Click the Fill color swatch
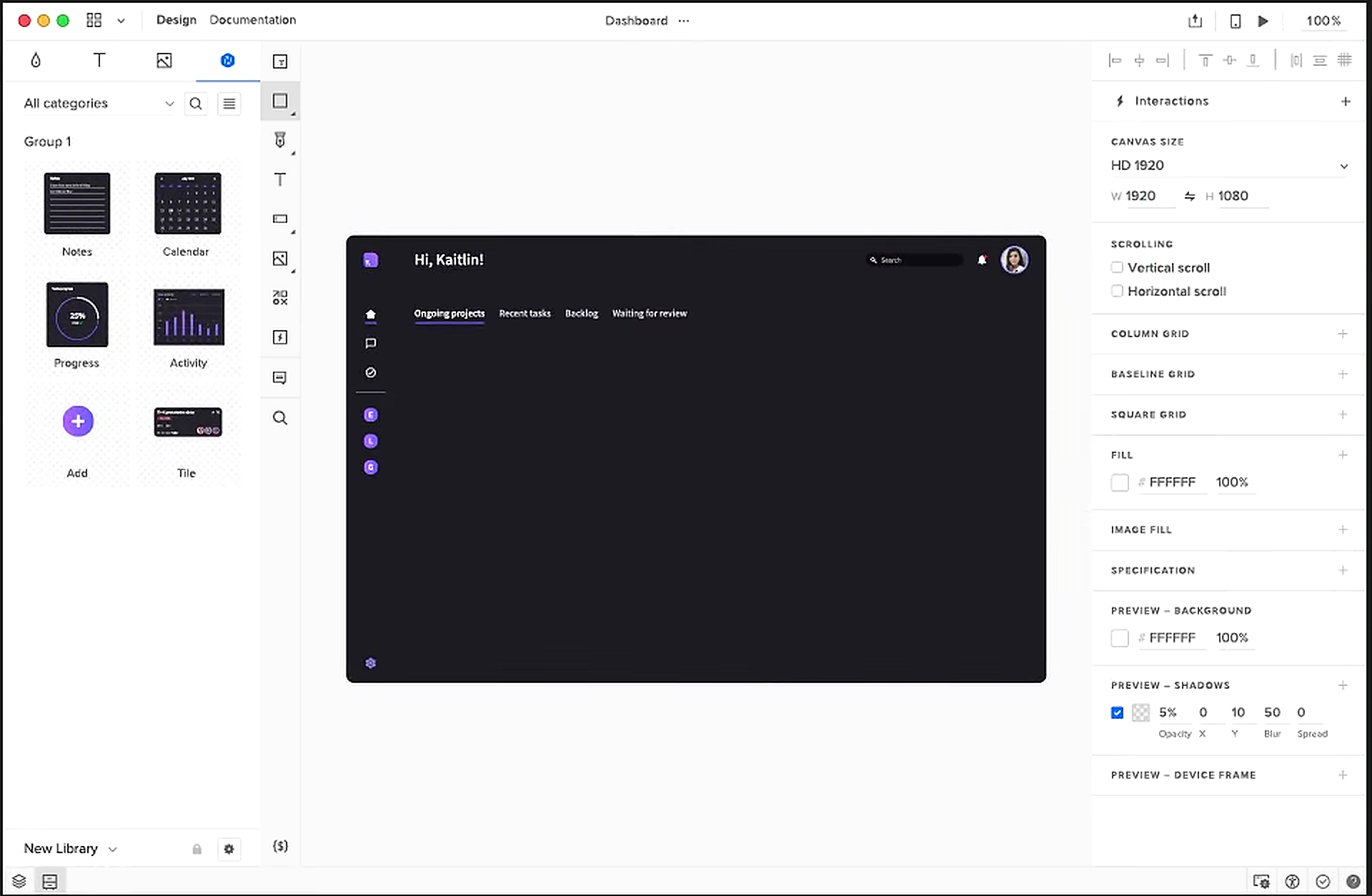 point(1120,482)
